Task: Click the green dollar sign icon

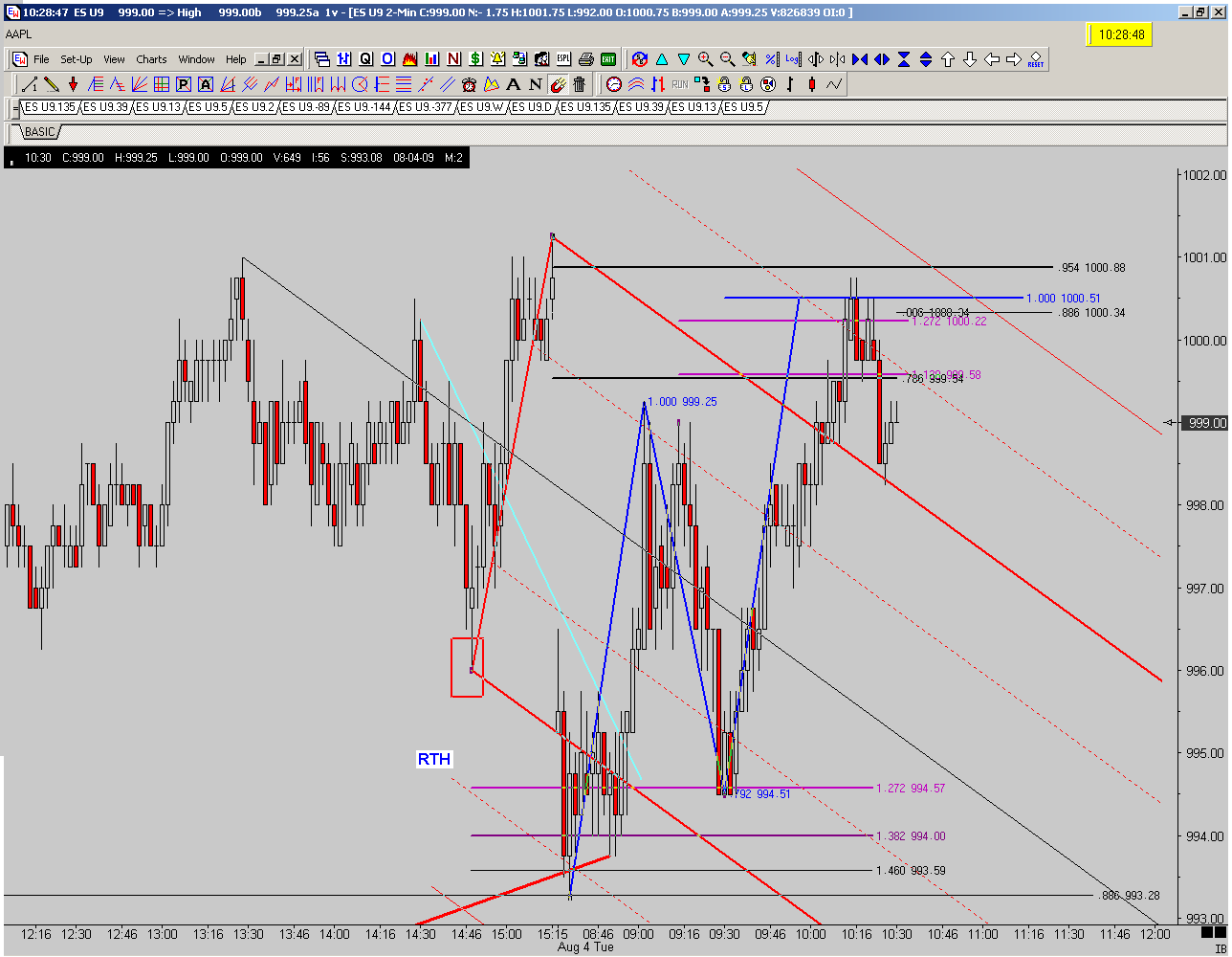Action: 475,59
